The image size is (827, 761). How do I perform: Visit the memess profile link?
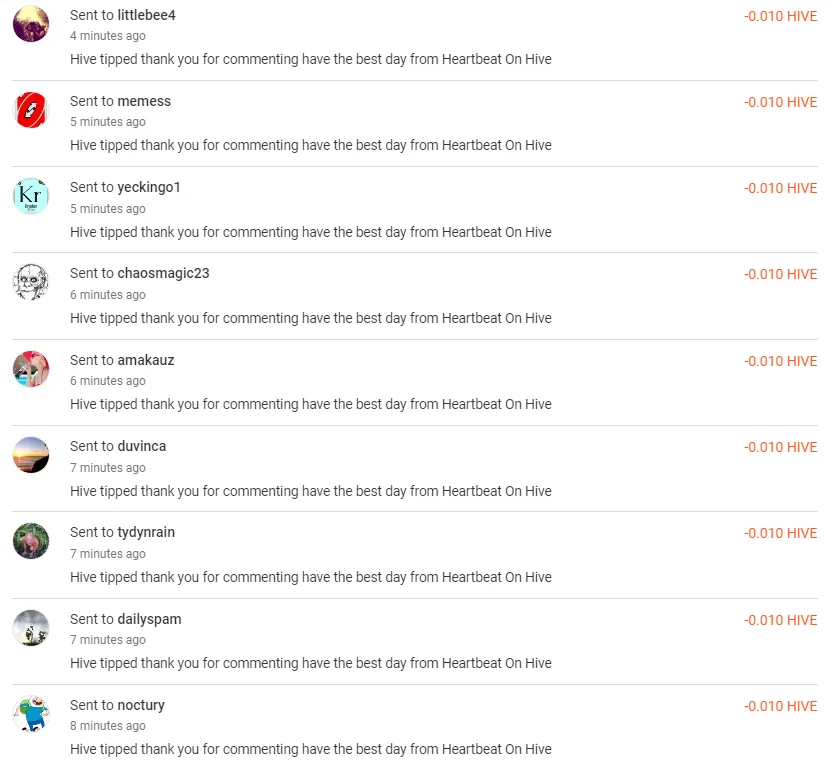click(144, 101)
